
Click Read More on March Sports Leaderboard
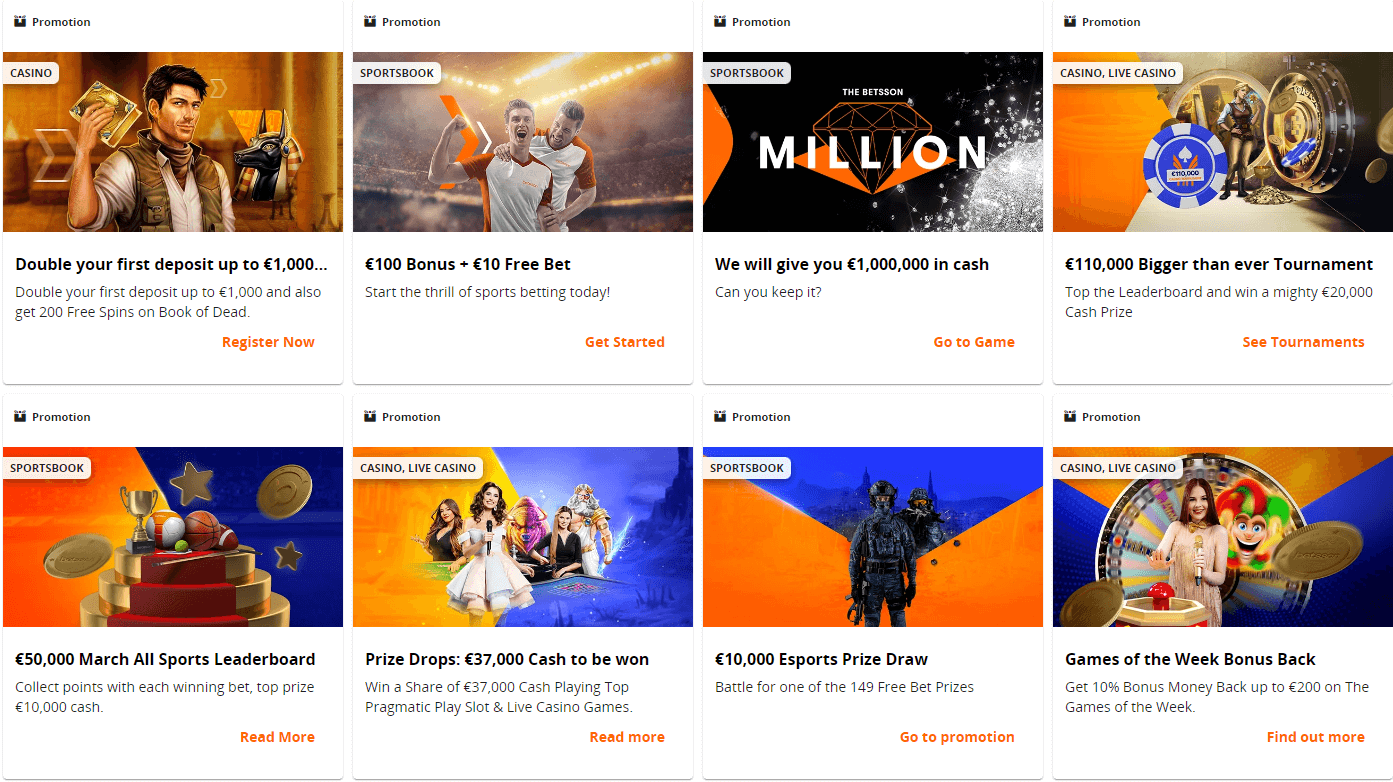(x=277, y=737)
